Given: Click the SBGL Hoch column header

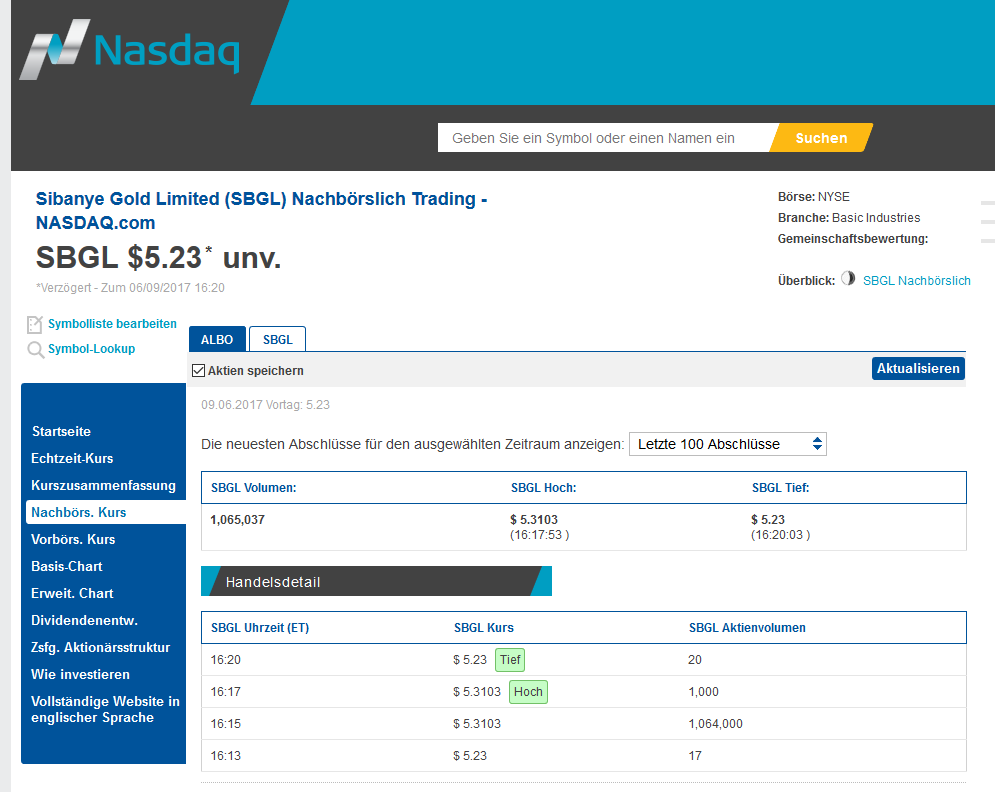Looking at the screenshot, I should pos(544,488).
